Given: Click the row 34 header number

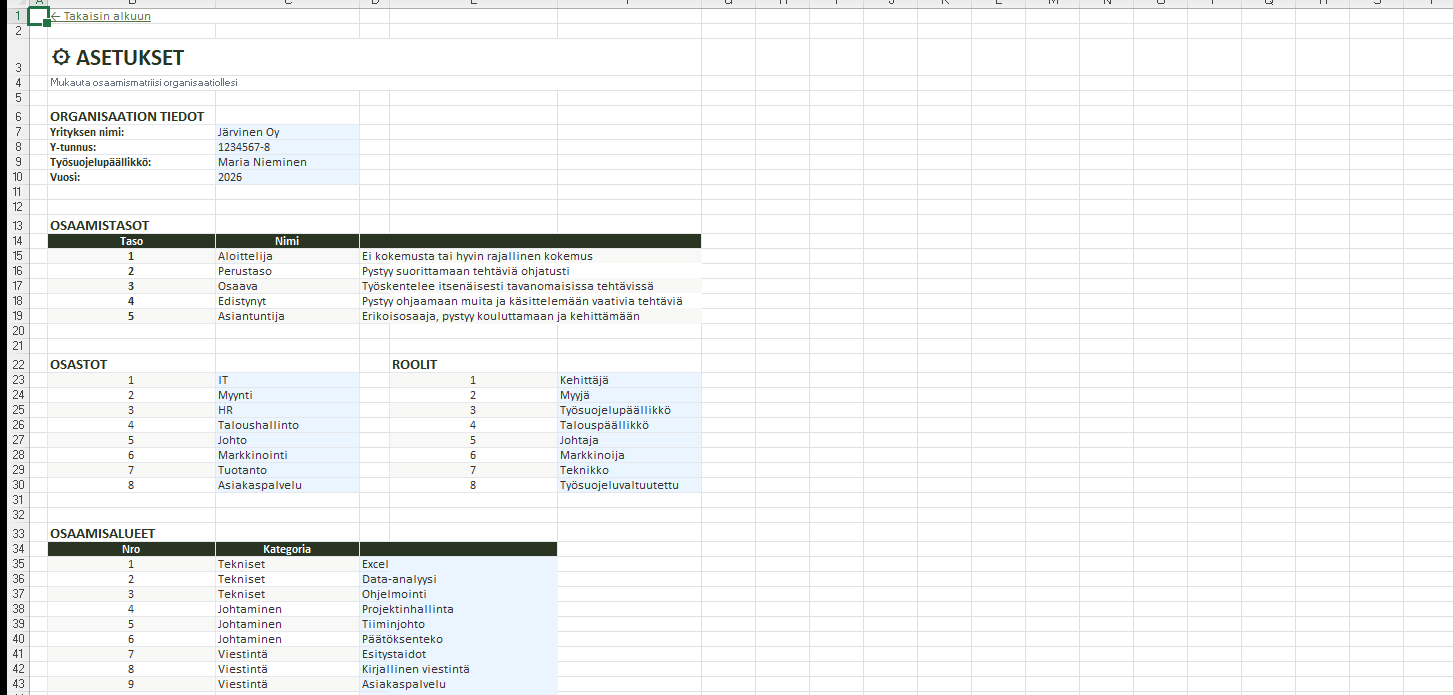Looking at the screenshot, I should (17, 549).
